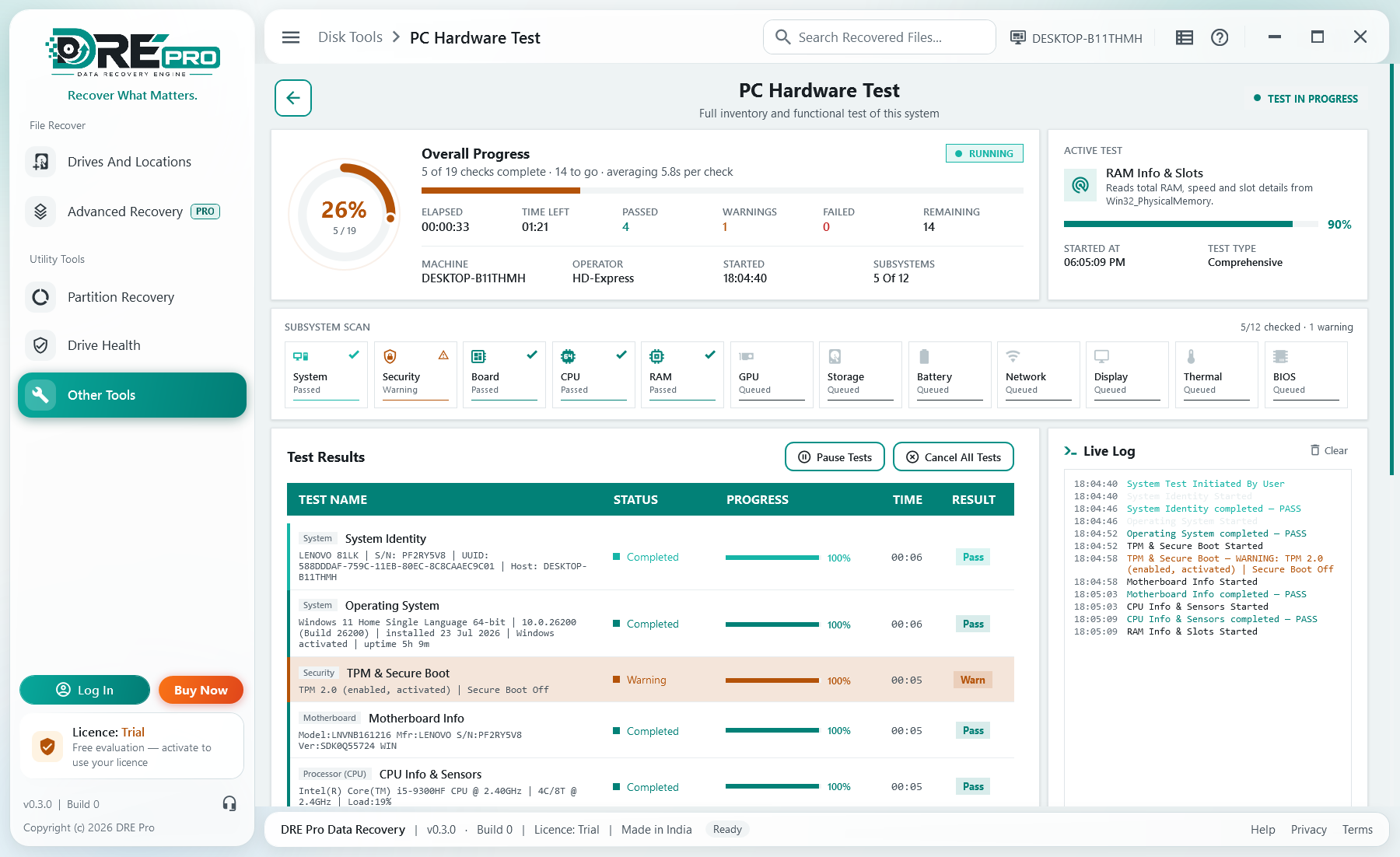Open the hamburger menu icon
The height and width of the screenshot is (857, 1400).
coord(291,37)
